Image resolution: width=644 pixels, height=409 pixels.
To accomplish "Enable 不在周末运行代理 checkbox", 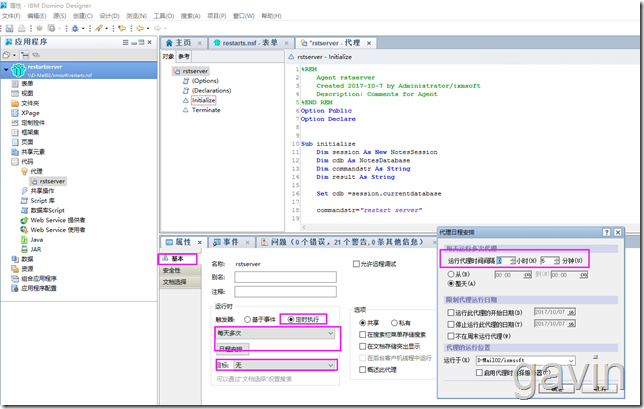I will [451, 336].
